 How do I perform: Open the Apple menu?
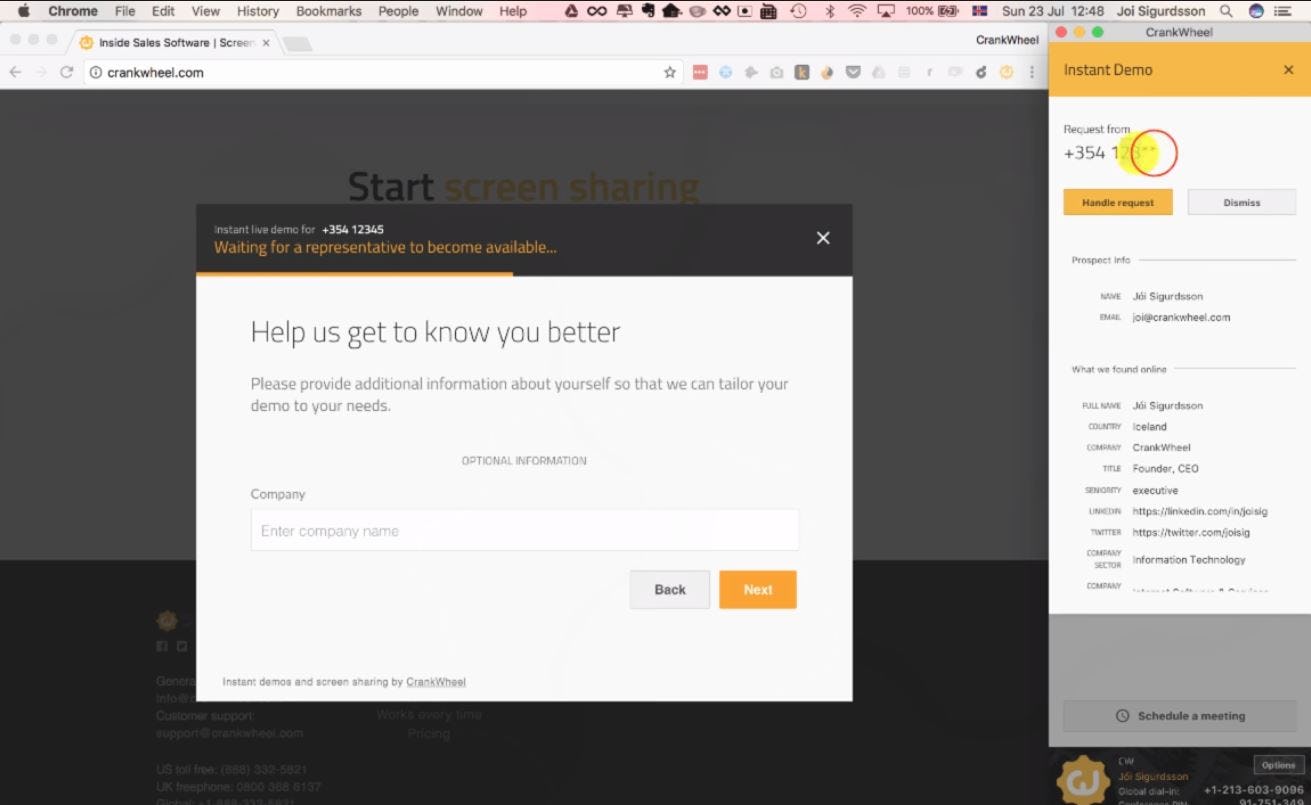click(x=23, y=11)
